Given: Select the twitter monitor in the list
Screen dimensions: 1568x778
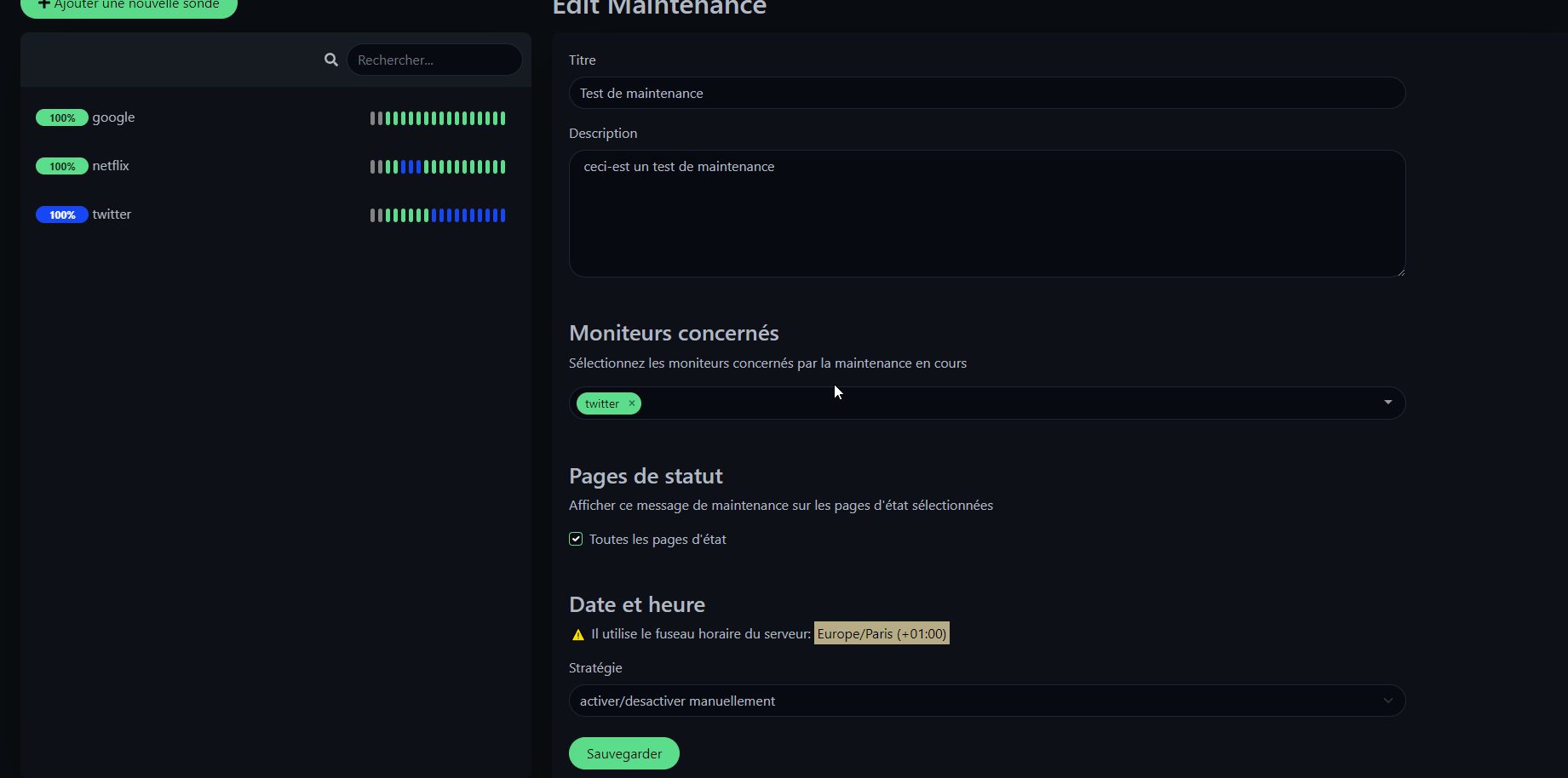Looking at the screenshot, I should 275,215.
